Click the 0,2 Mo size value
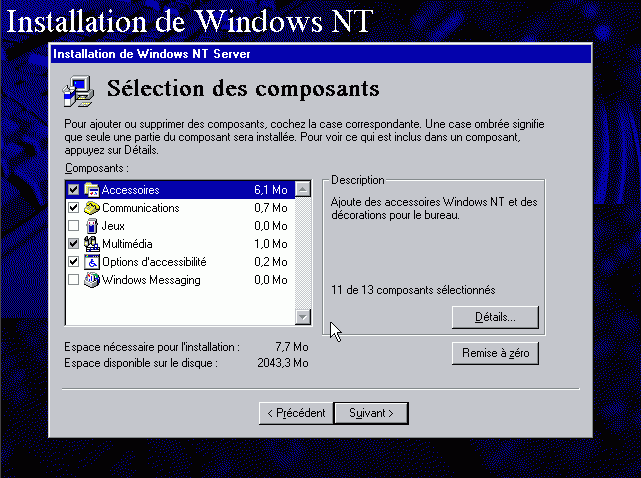This screenshot has width=641, height=478. 271,262
